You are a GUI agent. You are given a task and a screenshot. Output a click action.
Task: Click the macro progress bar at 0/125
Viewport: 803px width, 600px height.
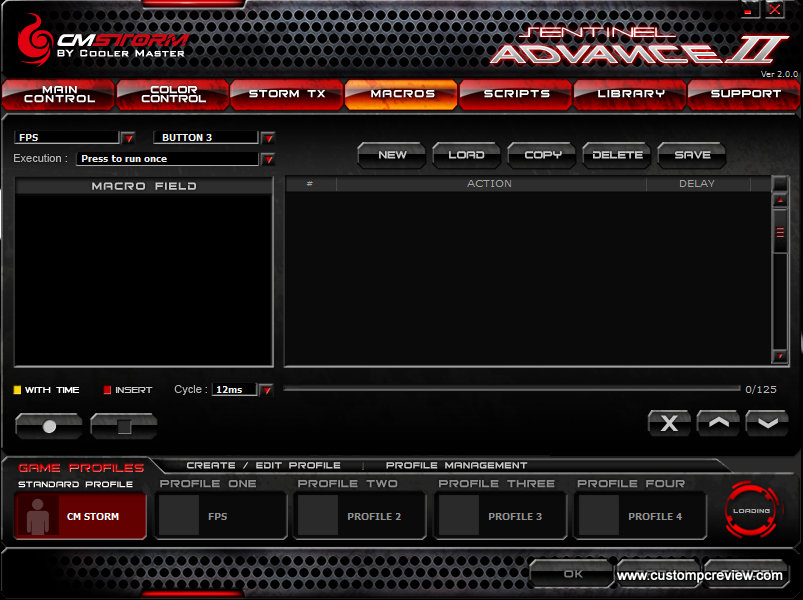click(x=512, y=389)
